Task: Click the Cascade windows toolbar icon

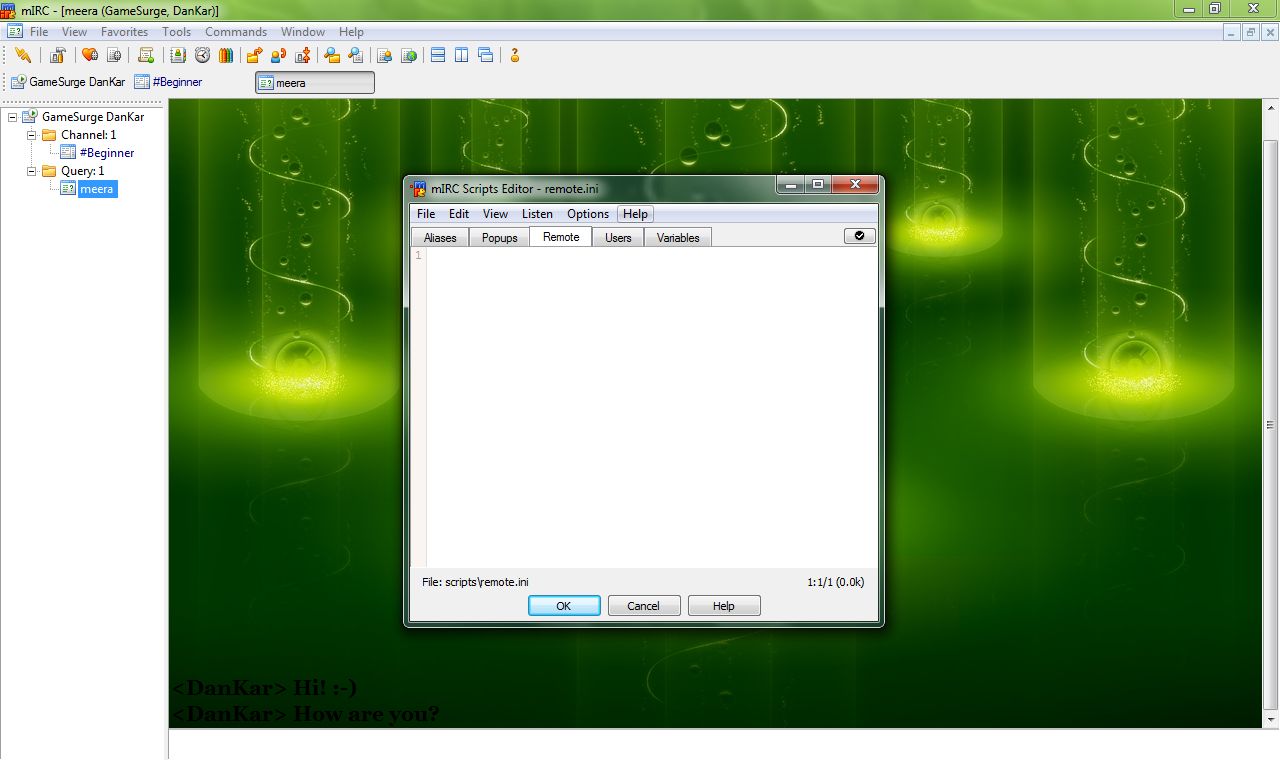Action: tap(486, 55)
